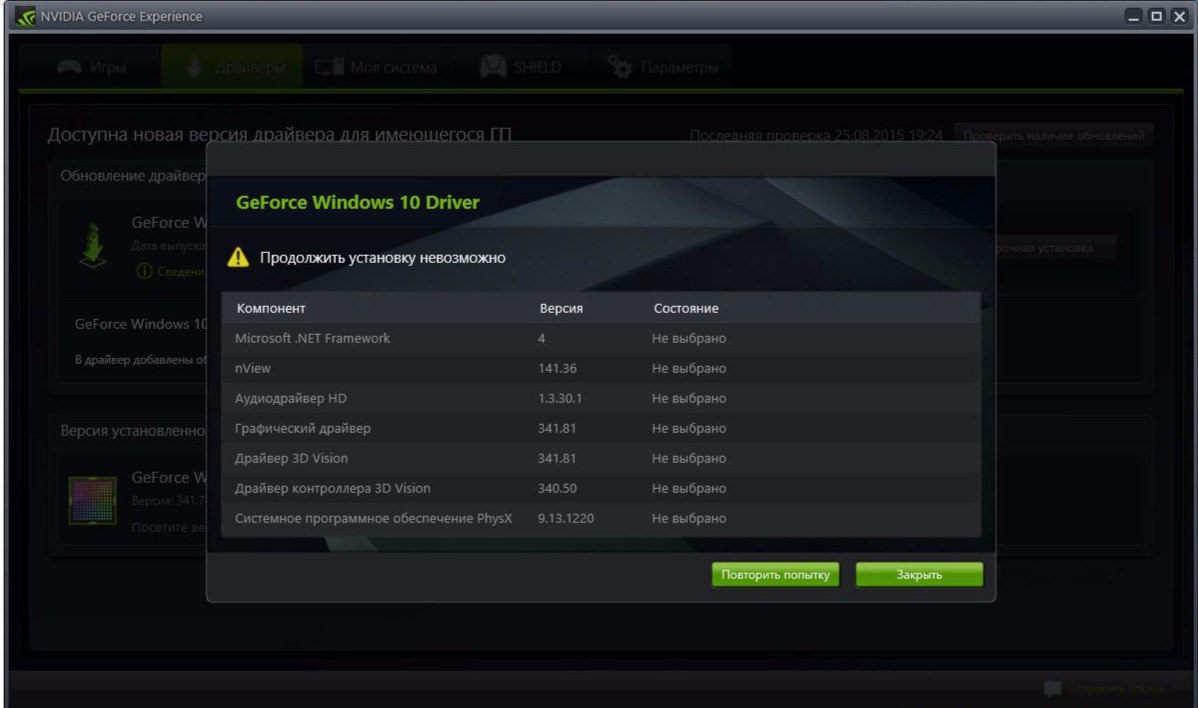This screenshot has width=1198, height=708.
Task: Dismiss the dialog with the Закрыть button
Action: (919, 574)
